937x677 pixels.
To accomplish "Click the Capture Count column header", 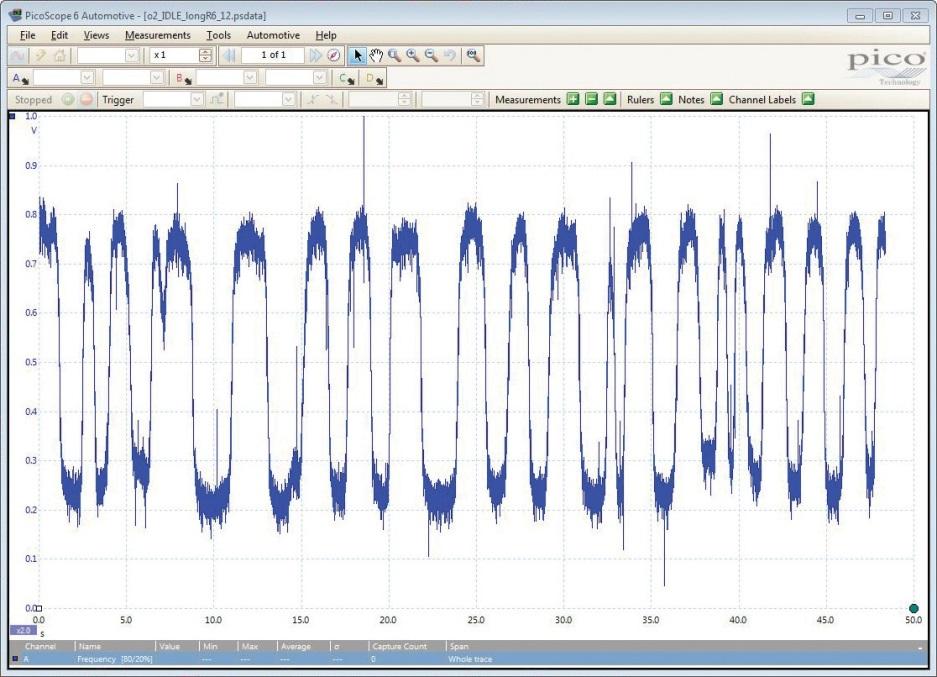I will [399, 647].
